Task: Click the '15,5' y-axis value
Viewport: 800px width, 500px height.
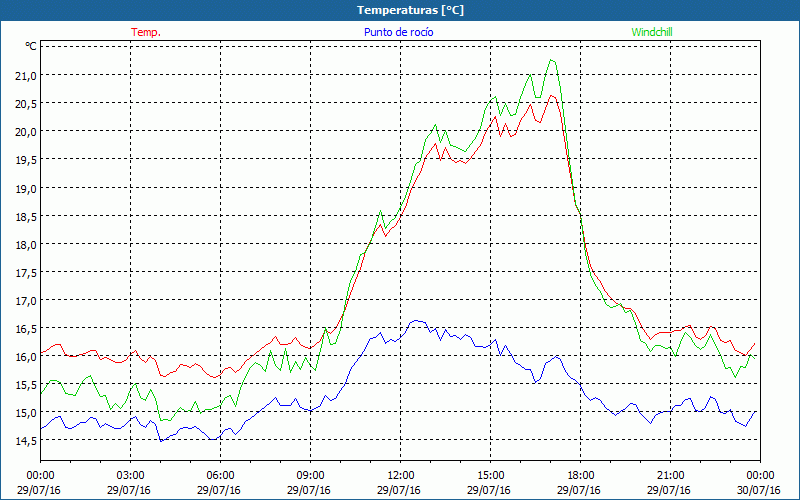Action: (27, 385)
